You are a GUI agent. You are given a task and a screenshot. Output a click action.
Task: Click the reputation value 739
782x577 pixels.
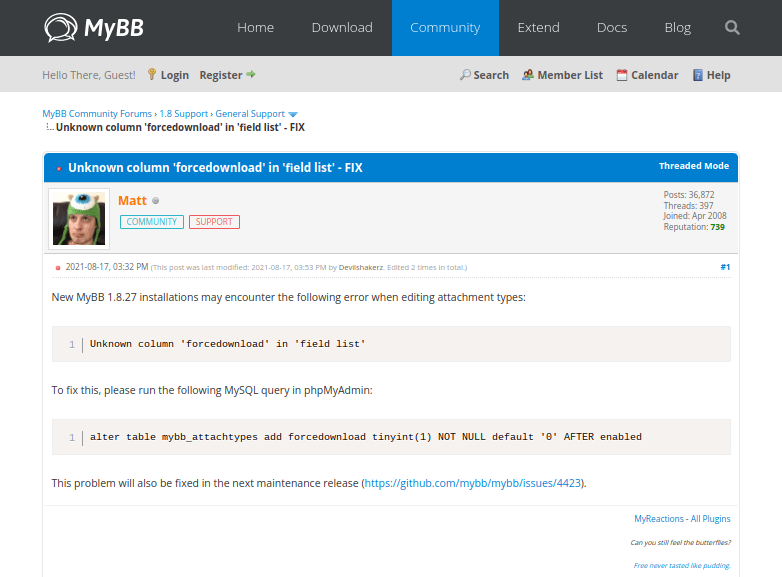click(x=717, y=227)
